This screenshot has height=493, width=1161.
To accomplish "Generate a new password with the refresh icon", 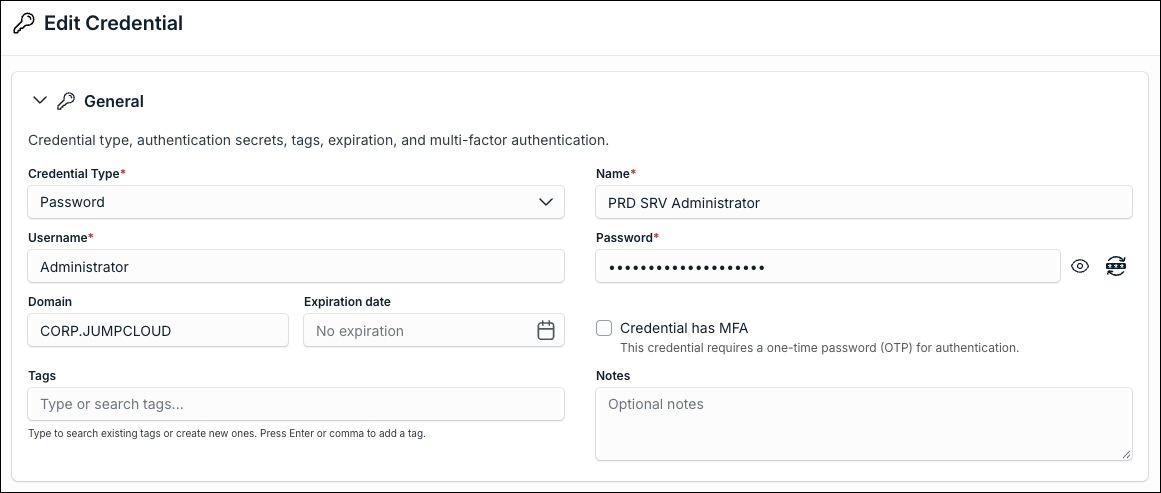I will point(1116,266).
